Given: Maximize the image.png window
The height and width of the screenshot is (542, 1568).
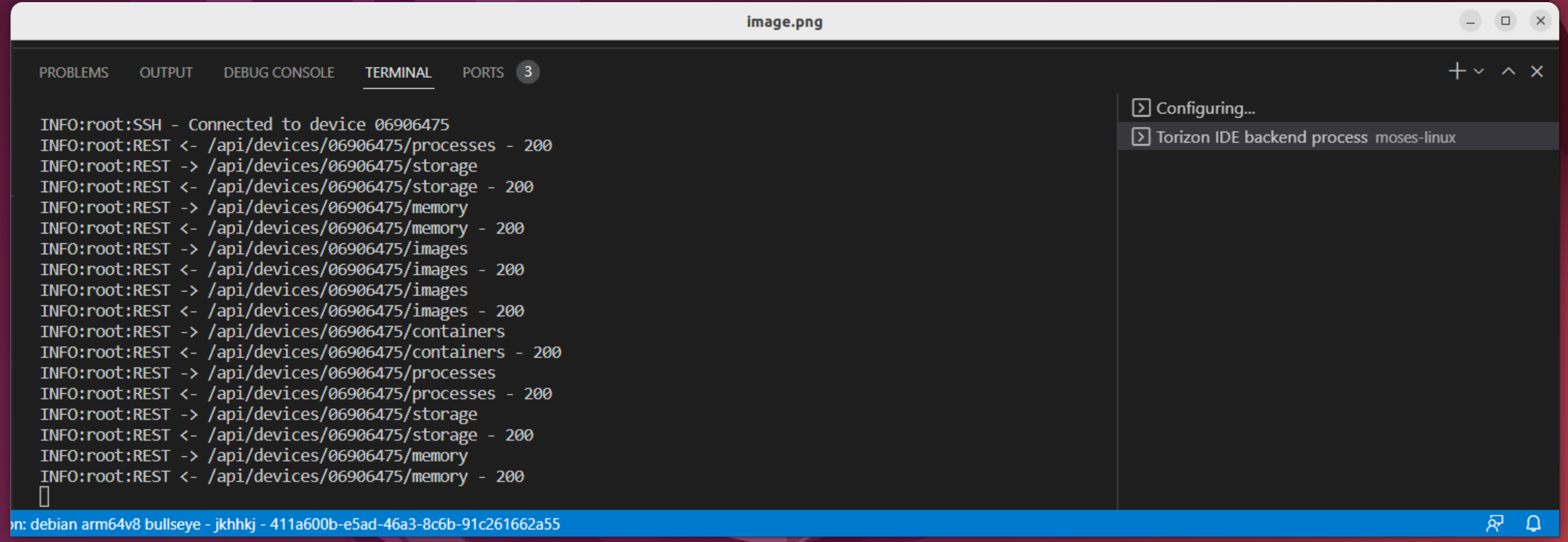Looking at the screenshot, I should point(1505,21).
